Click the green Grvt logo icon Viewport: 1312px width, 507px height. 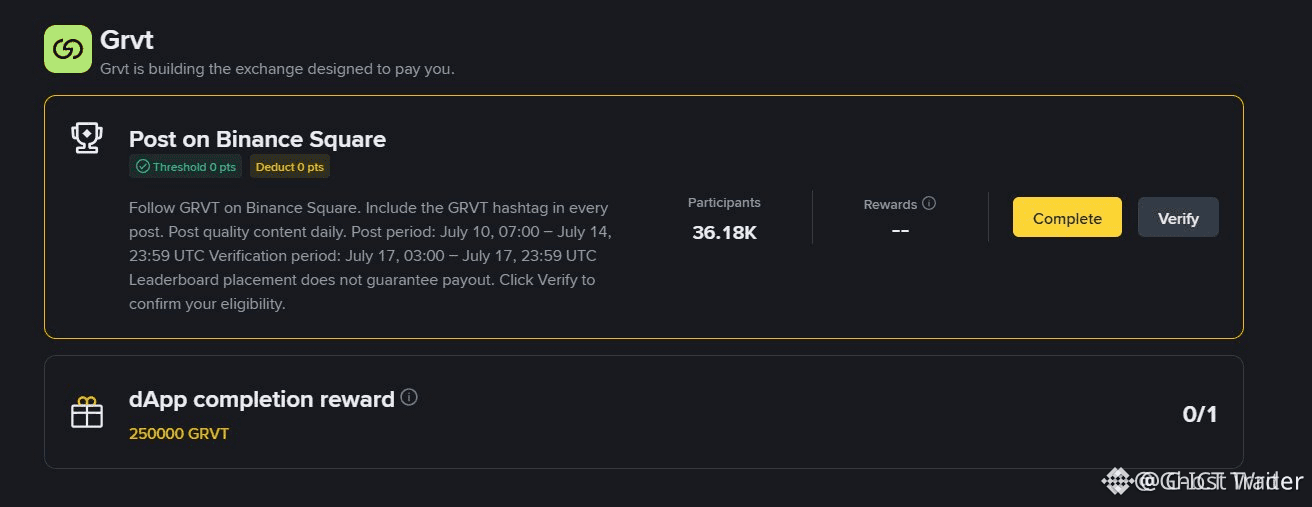pos(68,48)
